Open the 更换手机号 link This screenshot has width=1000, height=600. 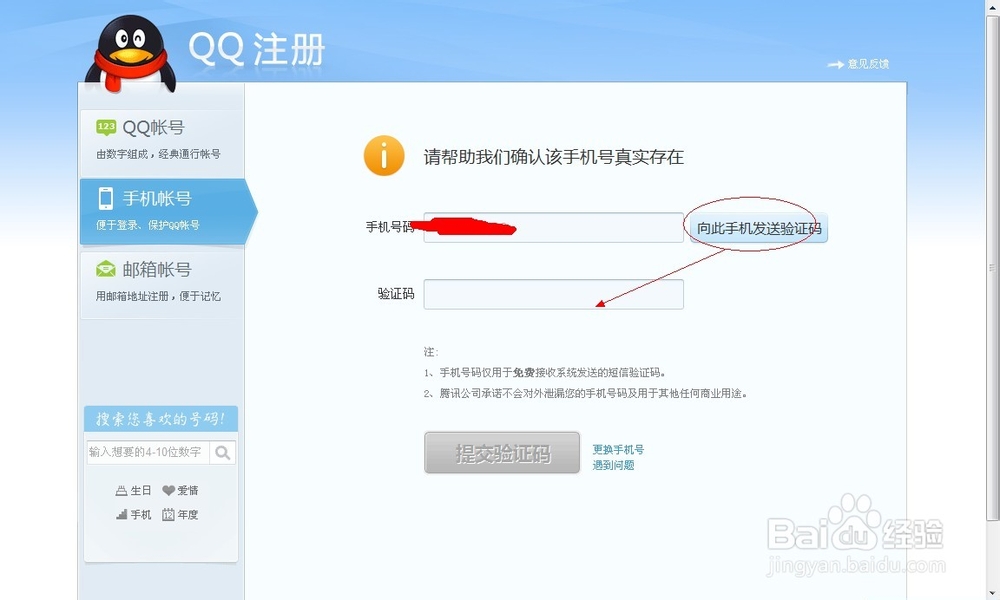click(x=618, y=450)
